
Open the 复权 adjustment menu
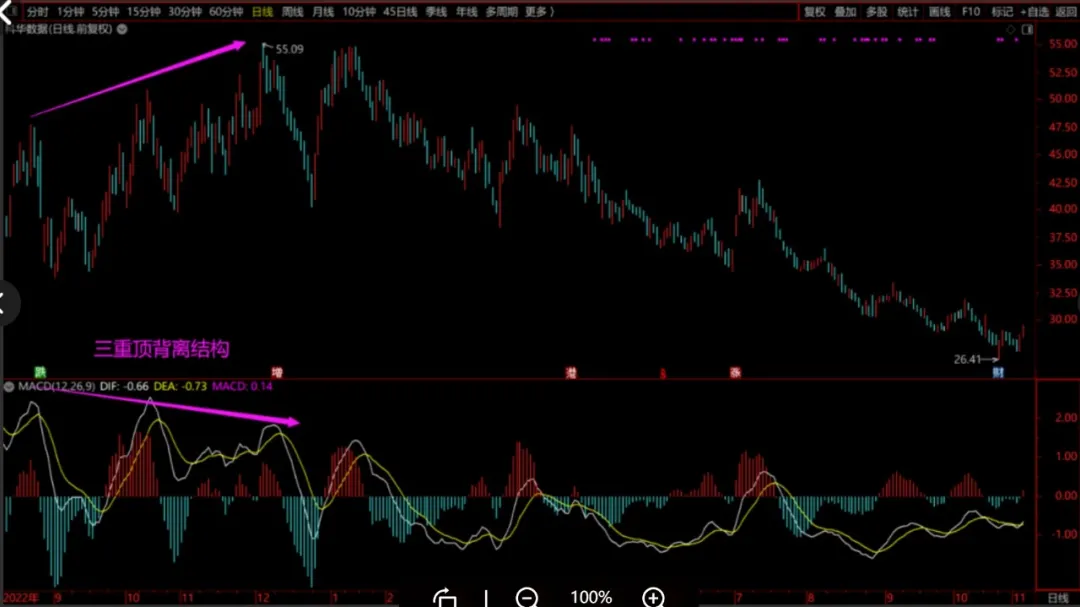click(x=815, y=12)
